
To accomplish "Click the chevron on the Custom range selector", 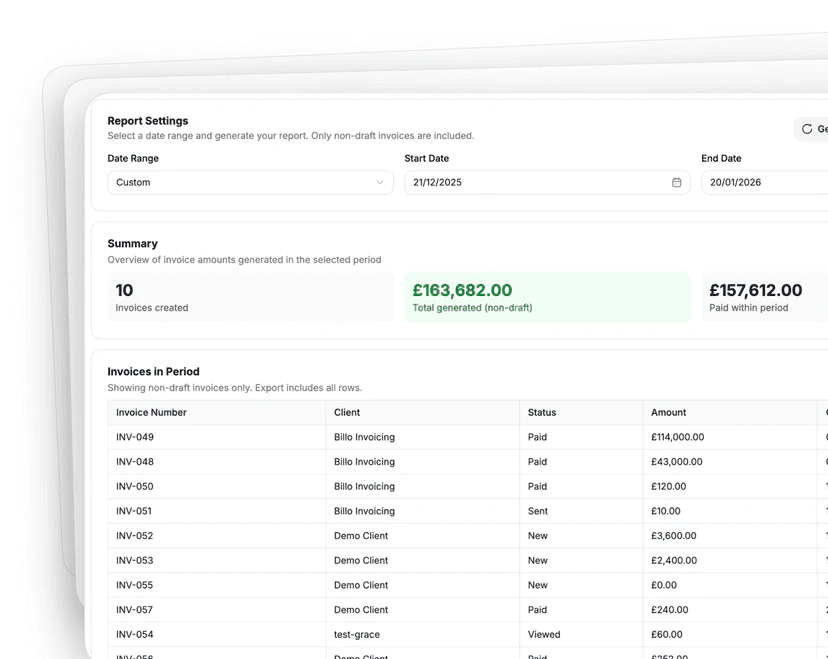I will click(380, 183).
